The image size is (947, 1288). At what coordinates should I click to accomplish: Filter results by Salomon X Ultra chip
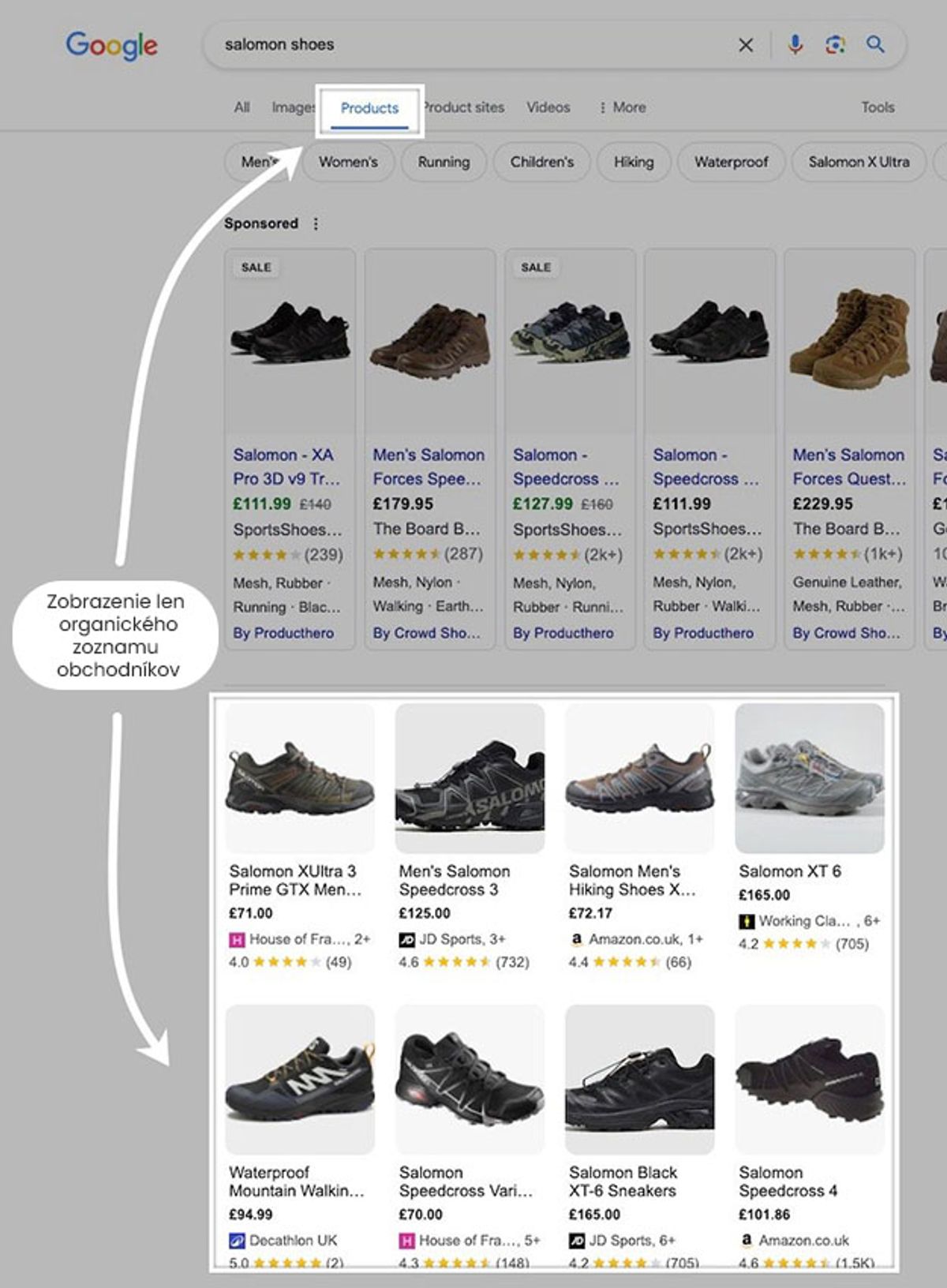[x=859, y=162]
